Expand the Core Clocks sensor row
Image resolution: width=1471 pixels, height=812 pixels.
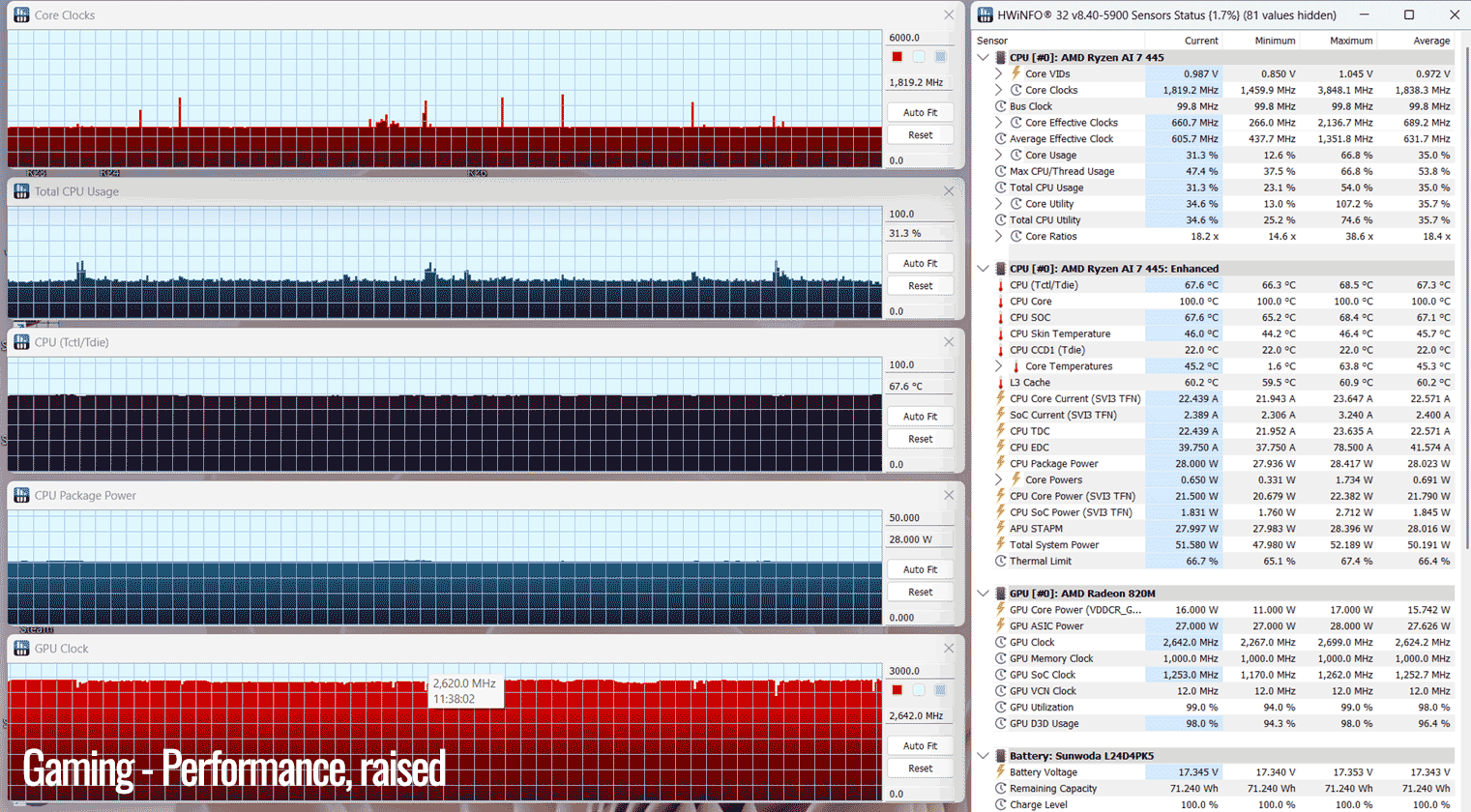coord(999,90)
